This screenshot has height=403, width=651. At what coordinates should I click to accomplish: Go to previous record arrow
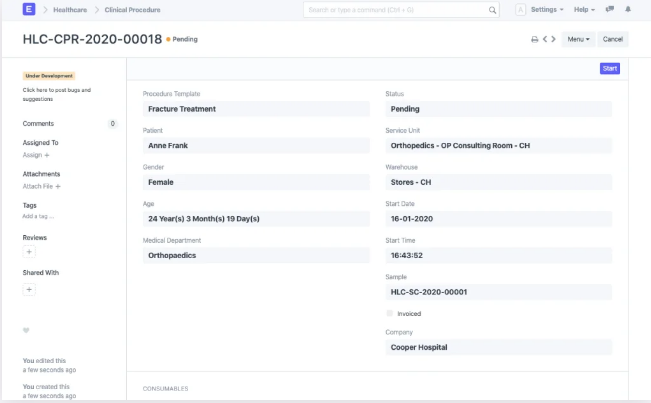pyautogui.click(x=545, y=39)
